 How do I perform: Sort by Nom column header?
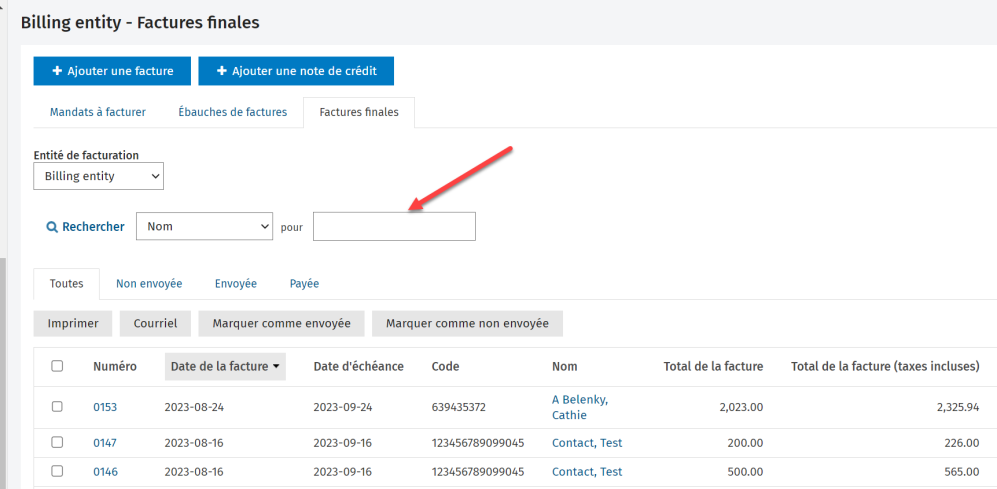[x=565, y=366]
